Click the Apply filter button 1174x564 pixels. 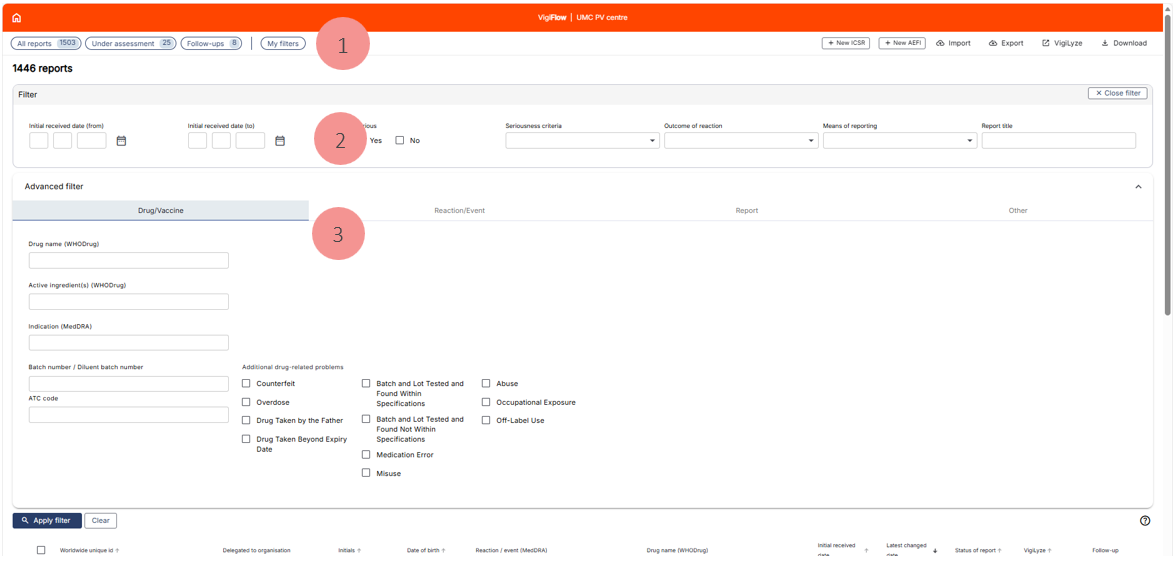coord(47,521)
